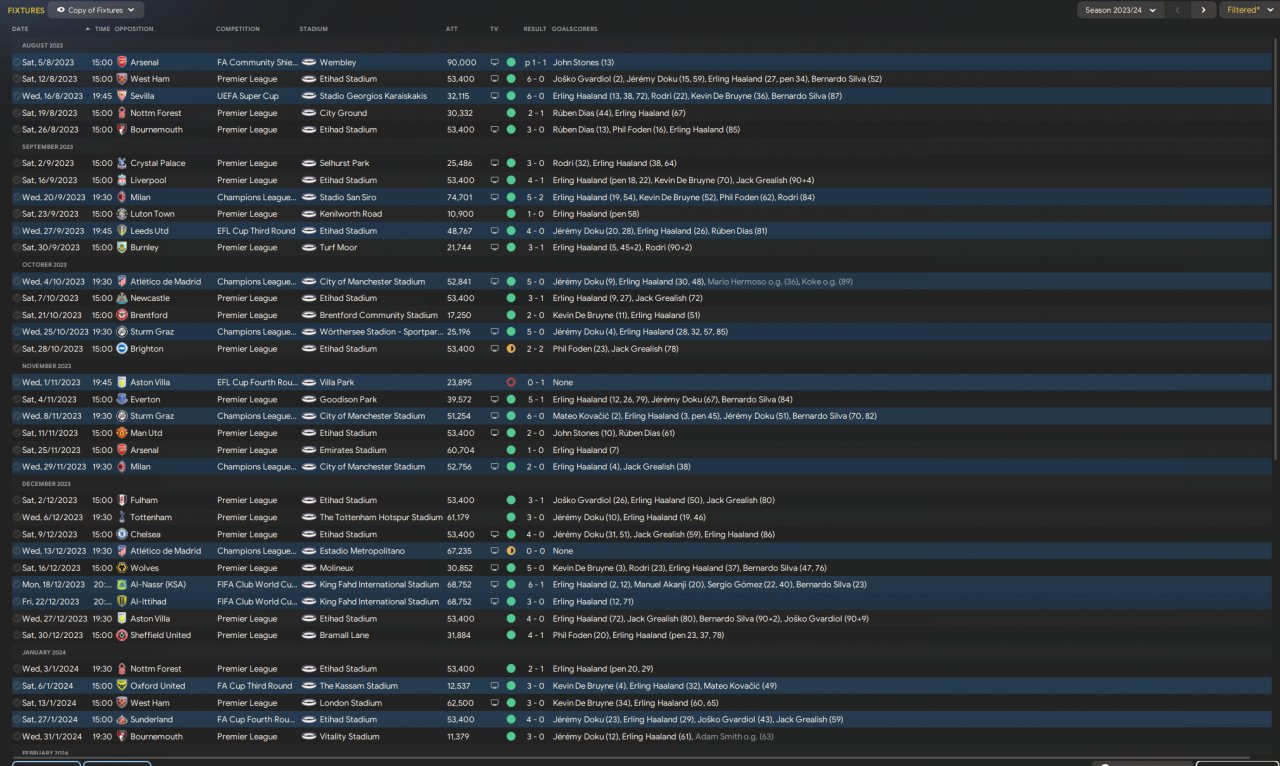Click the Oxford United club badge
Viewport: 1280px width, 766px height.
pyautogui.click(x=122, y=686)
